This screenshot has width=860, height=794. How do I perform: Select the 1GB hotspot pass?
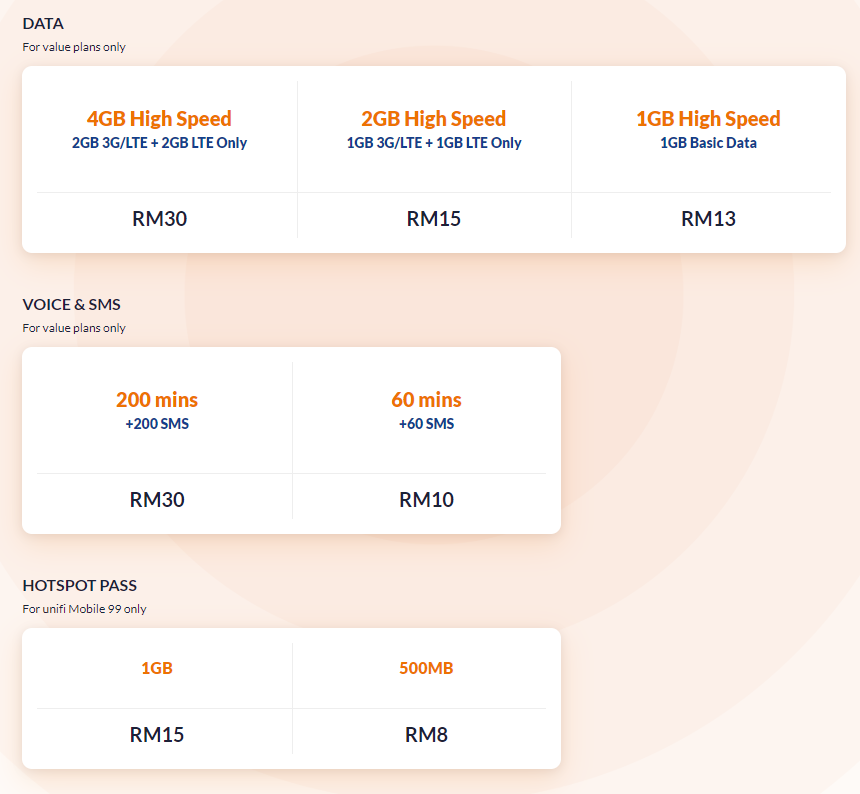[x=157, y=668]
